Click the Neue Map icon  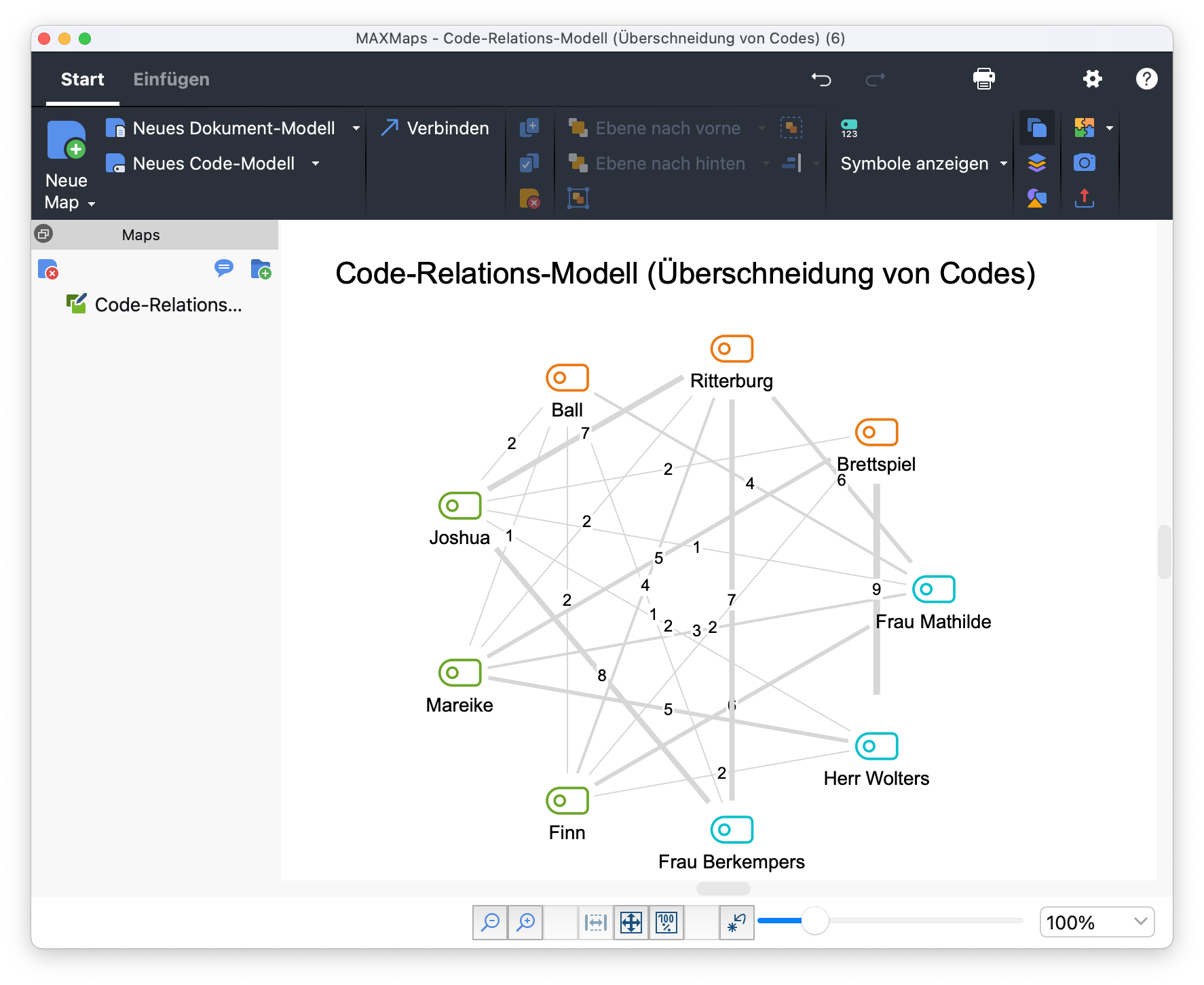[x=67, y=140]
